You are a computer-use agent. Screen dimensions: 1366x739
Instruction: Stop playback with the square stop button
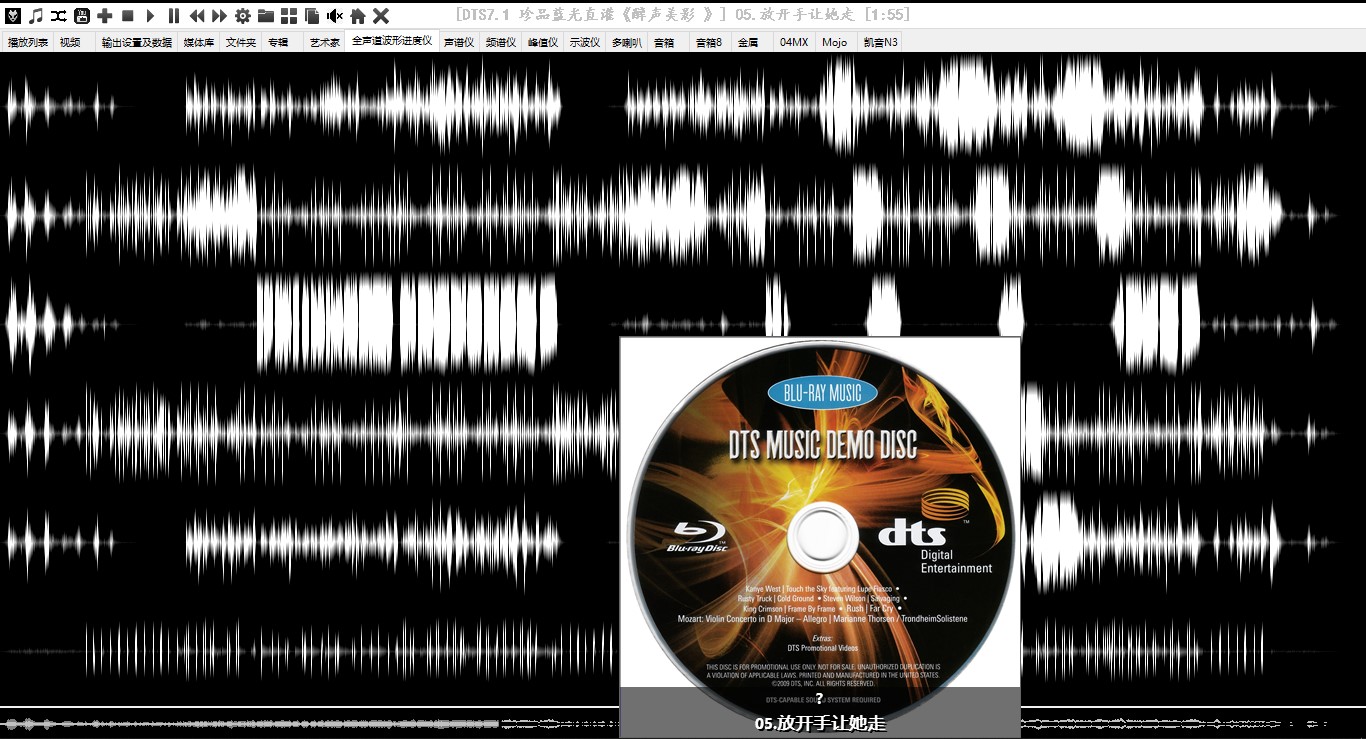click(x=128, y=15)
